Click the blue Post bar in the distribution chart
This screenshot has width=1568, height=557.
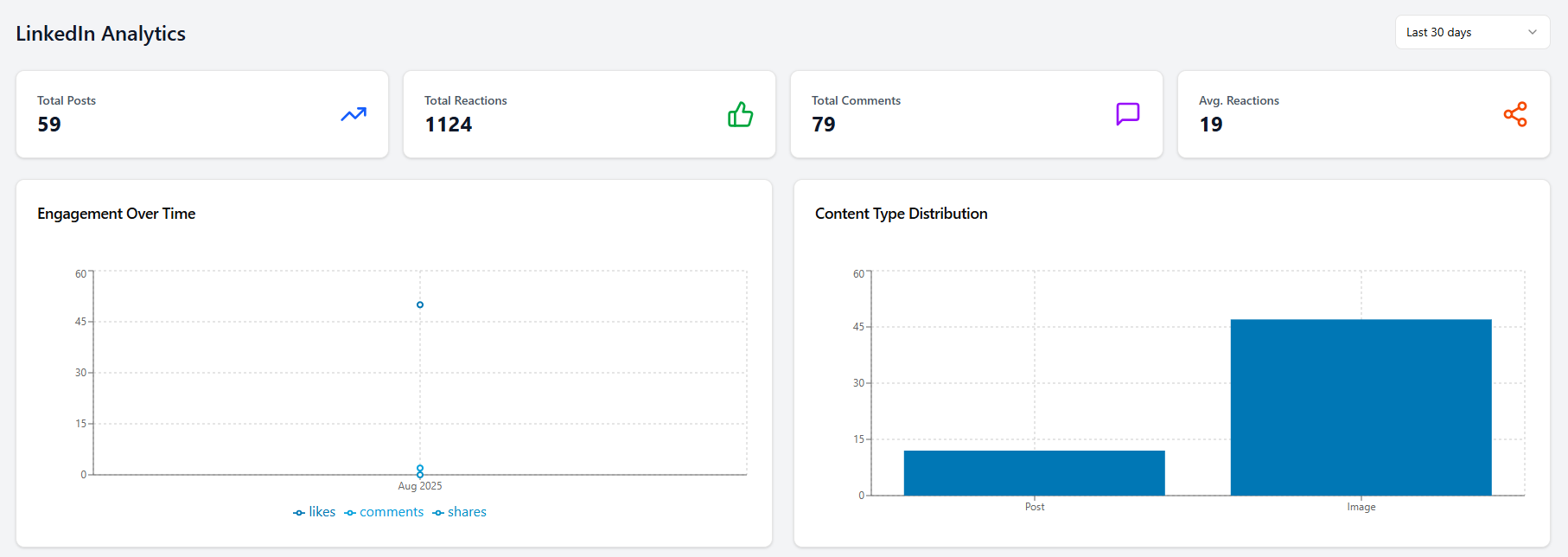point(1034,472)
